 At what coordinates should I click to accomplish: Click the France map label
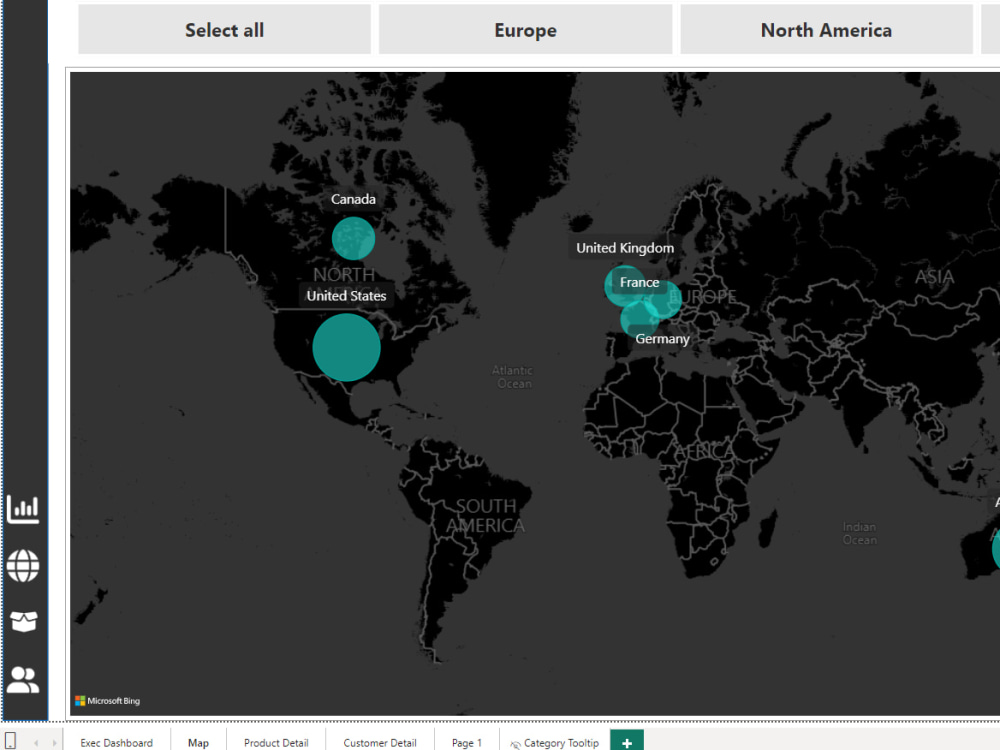[640, 282]
